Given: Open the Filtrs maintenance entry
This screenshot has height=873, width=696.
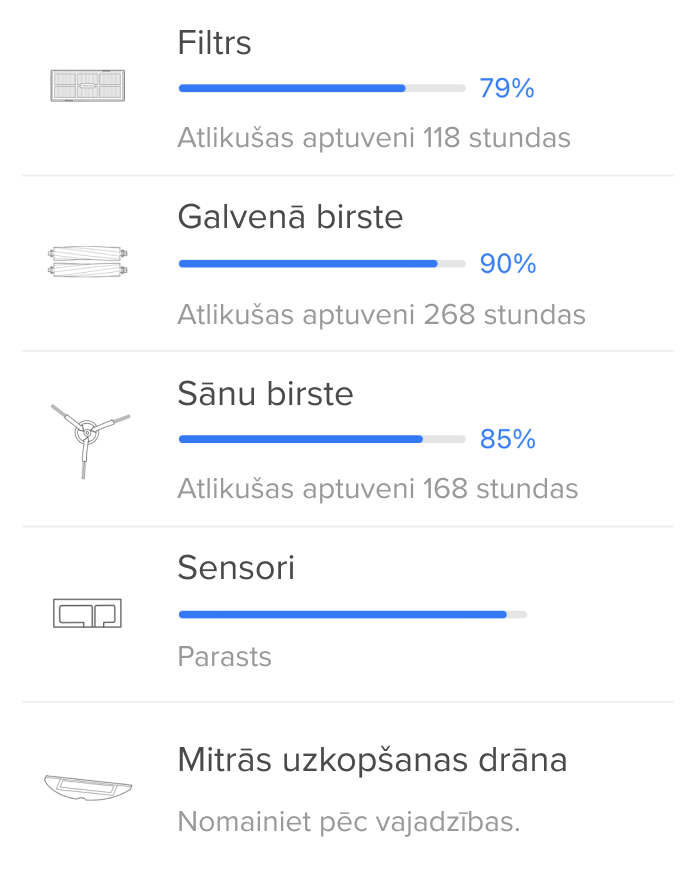Looking at the screenshot, I should [x=214, y=43].
